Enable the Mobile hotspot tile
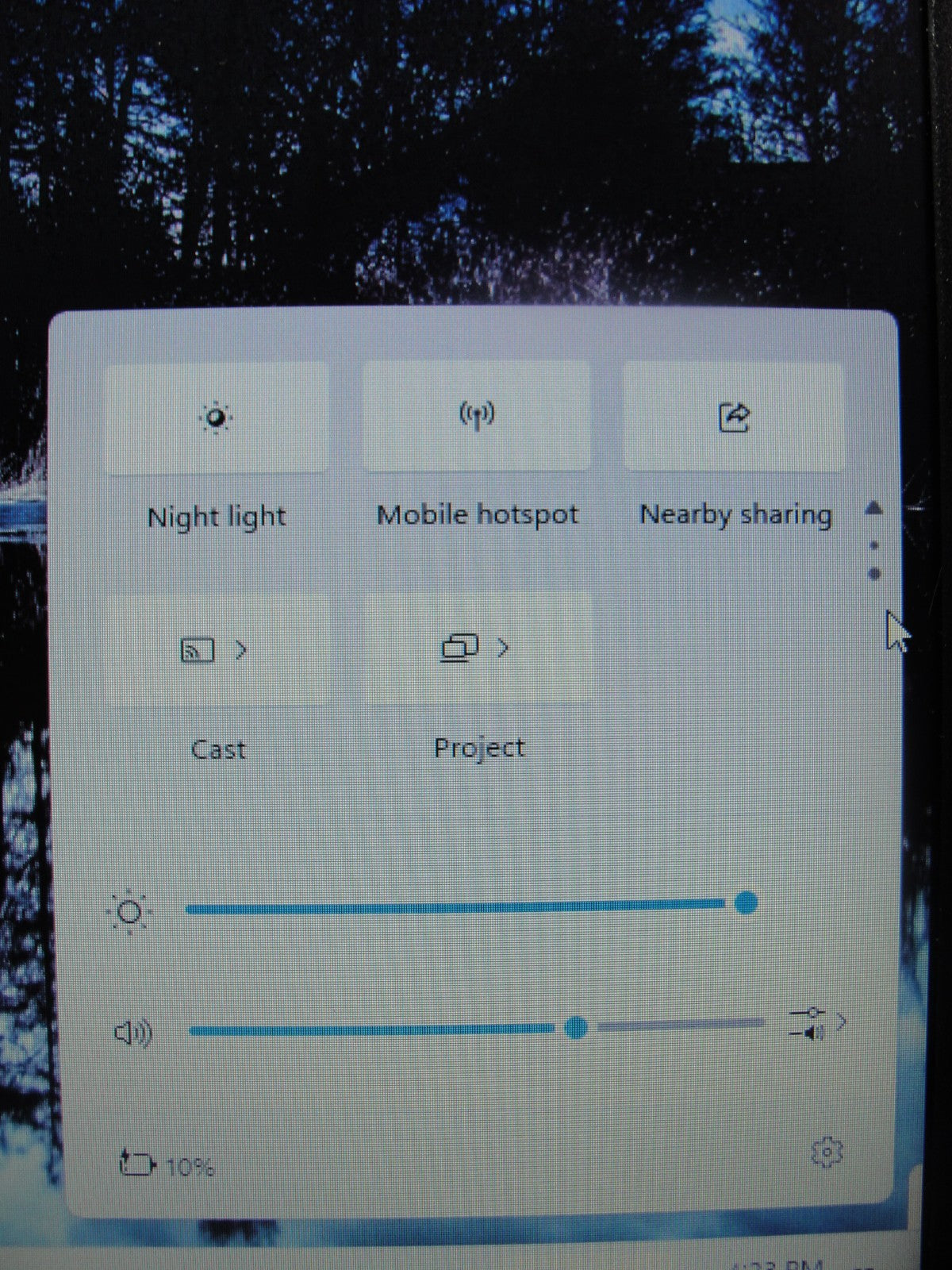This screenshot has width=952, height=1270. [x=477, y=415]
